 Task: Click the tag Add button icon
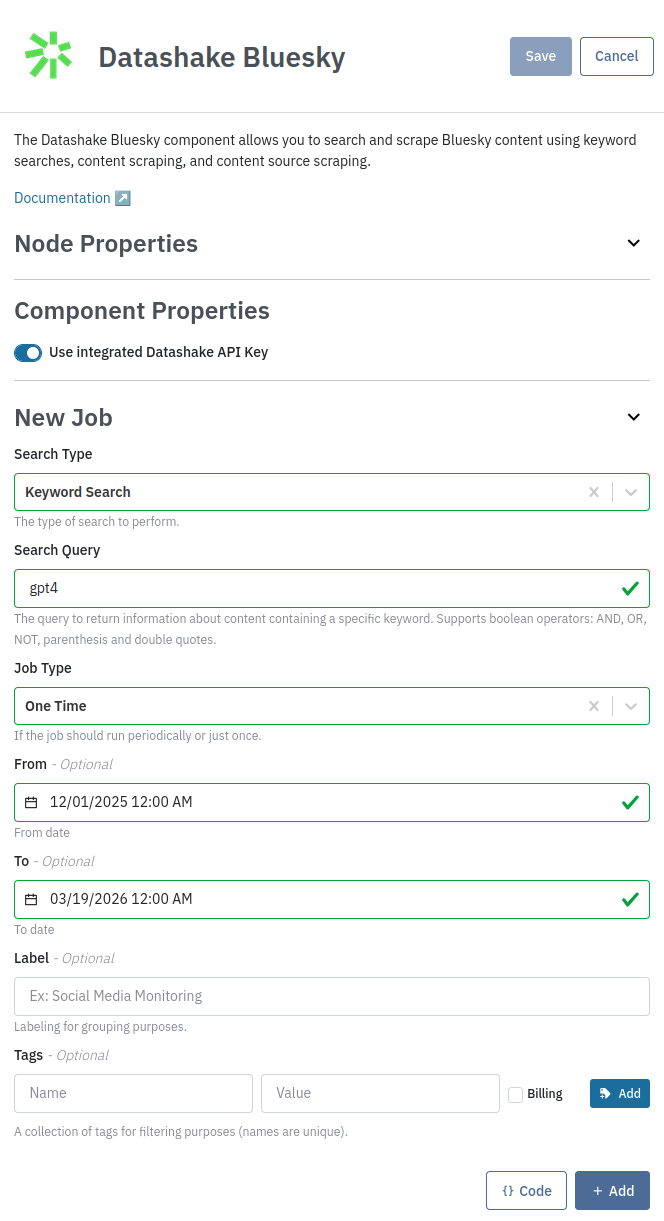tap(605, 1093)
